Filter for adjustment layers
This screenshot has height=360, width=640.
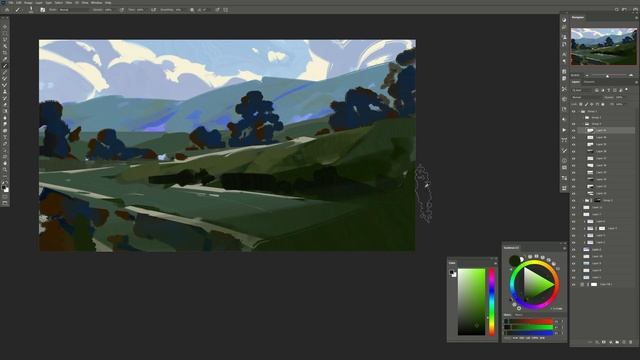(x=603, y=91)
